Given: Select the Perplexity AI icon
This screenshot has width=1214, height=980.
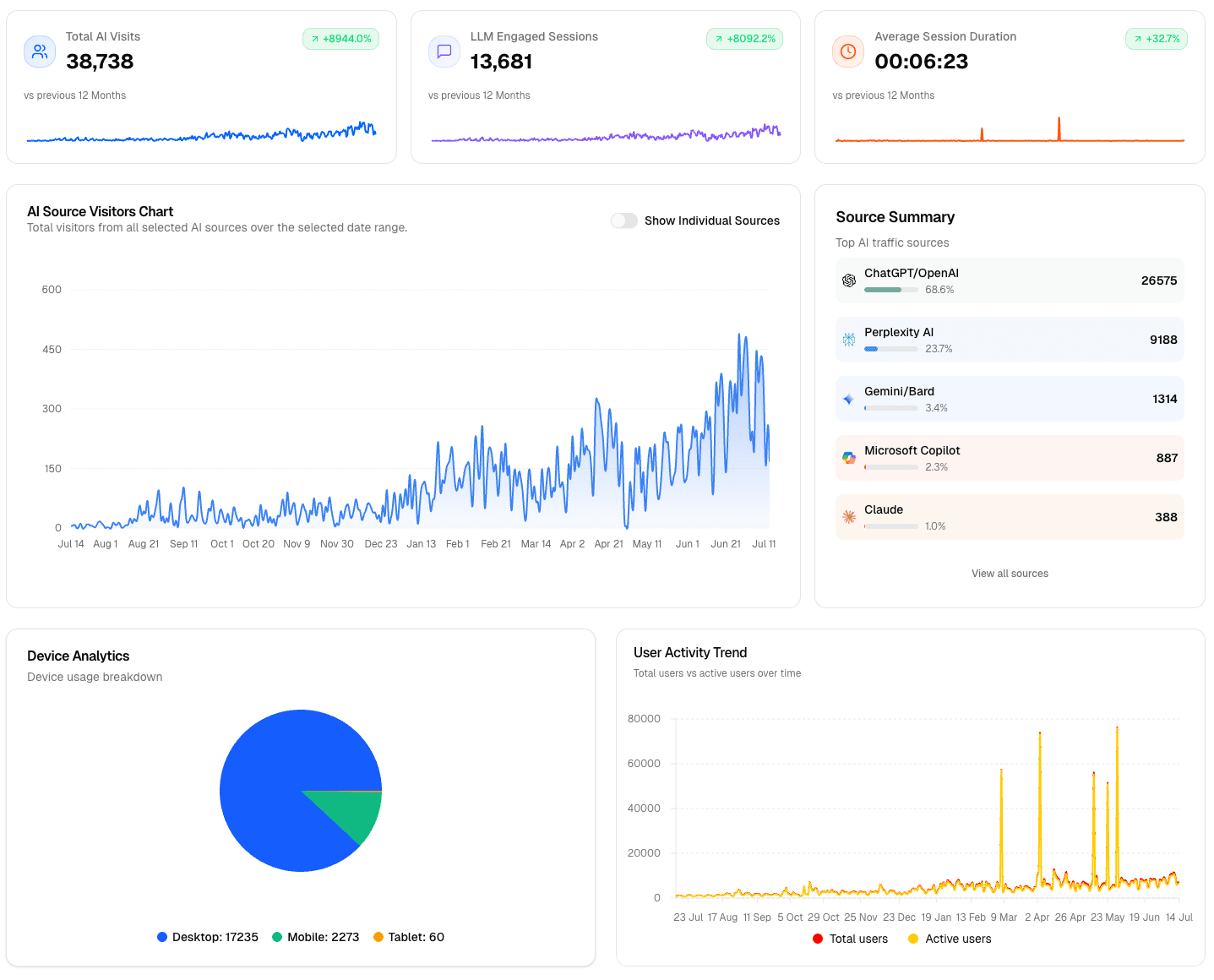Looking at the screenshot, I should (x=848, y=339).
